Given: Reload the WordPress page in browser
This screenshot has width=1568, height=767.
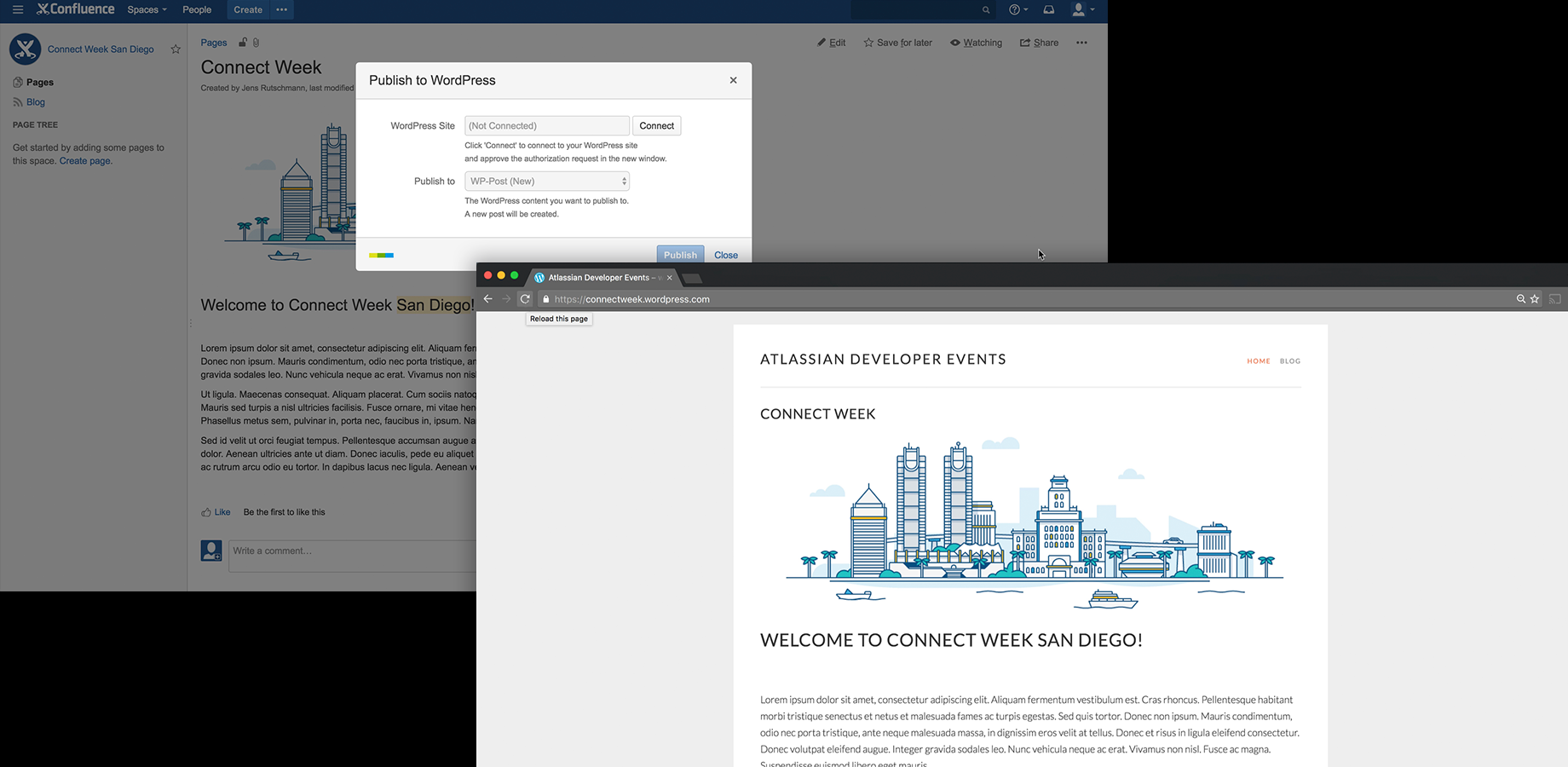Looking at the screenshot, I should pyautogui.click(x=525, y=299).
